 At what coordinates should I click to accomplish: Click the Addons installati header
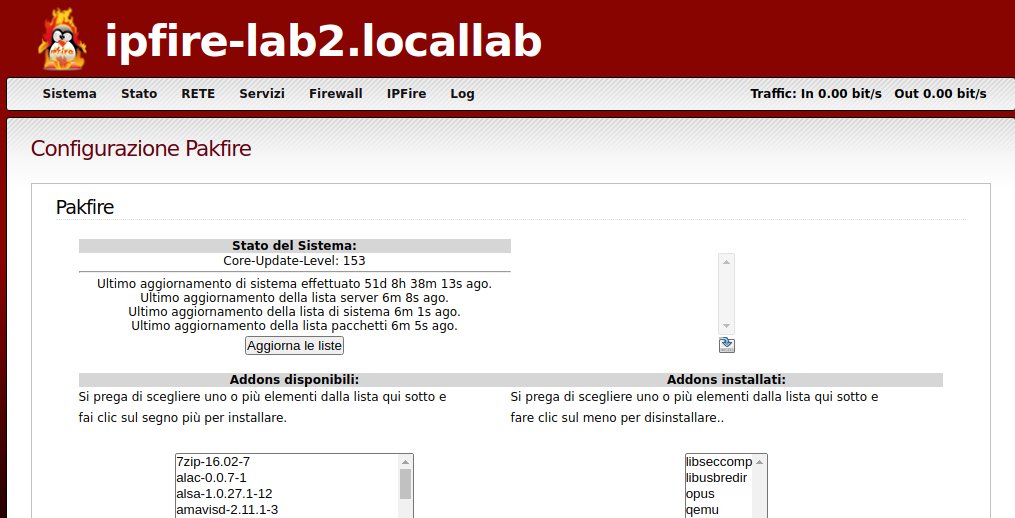[x=726, y=379]
